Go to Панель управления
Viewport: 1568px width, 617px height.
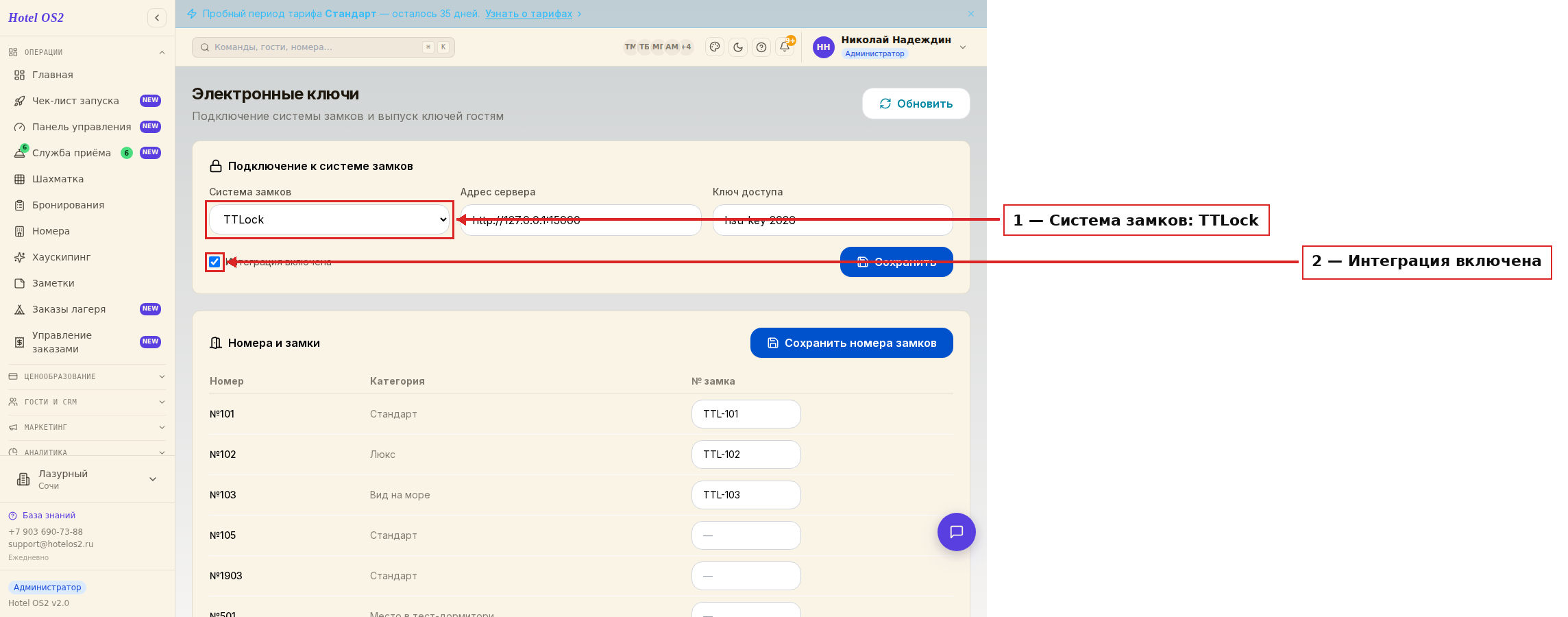[87, 127]
